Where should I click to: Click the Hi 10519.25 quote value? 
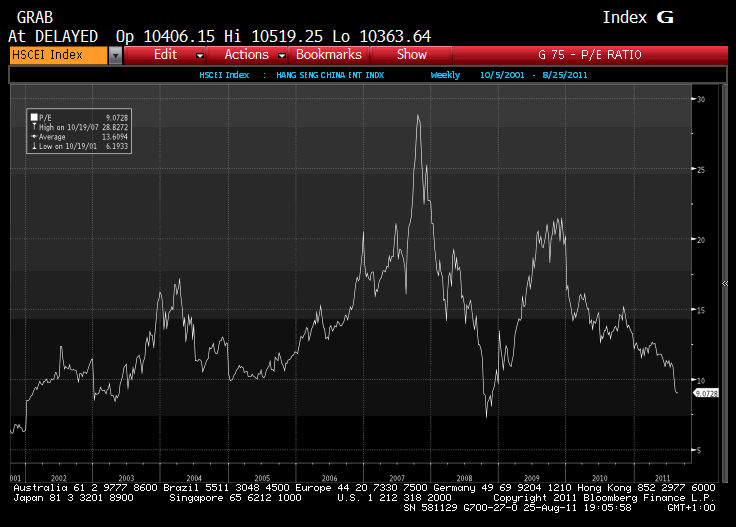click(x=273, y=37)
